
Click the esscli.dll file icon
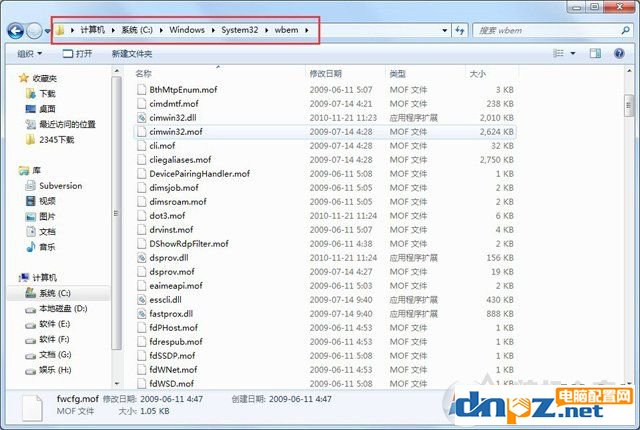[141, 300]
